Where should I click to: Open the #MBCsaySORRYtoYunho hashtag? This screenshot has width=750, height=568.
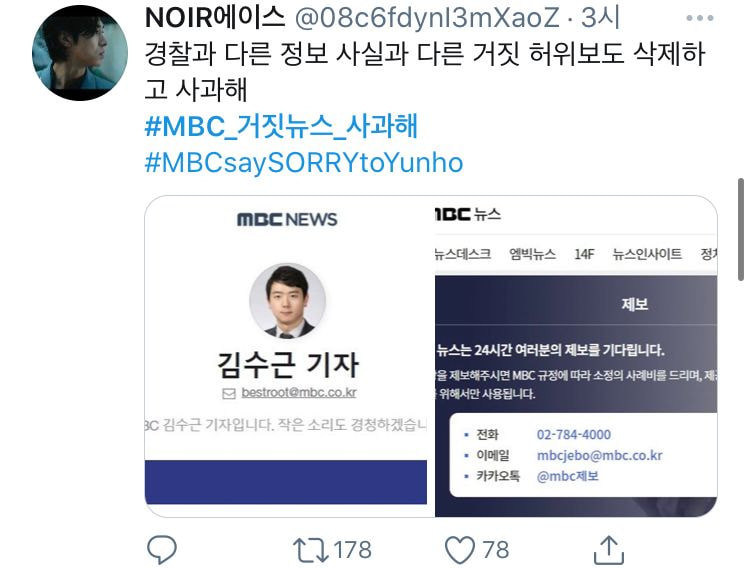pos(304,163)
